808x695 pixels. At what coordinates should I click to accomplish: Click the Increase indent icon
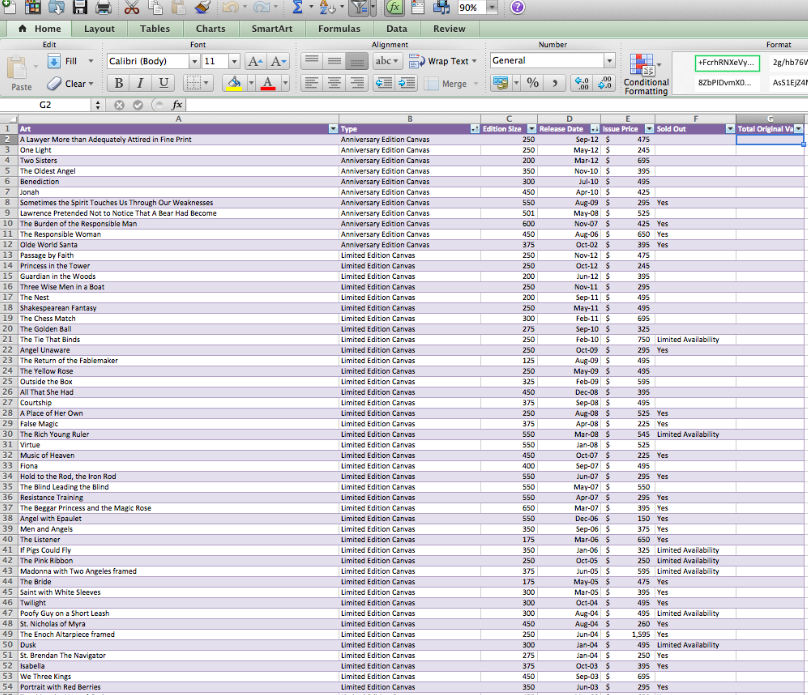(x=407, y=82)
